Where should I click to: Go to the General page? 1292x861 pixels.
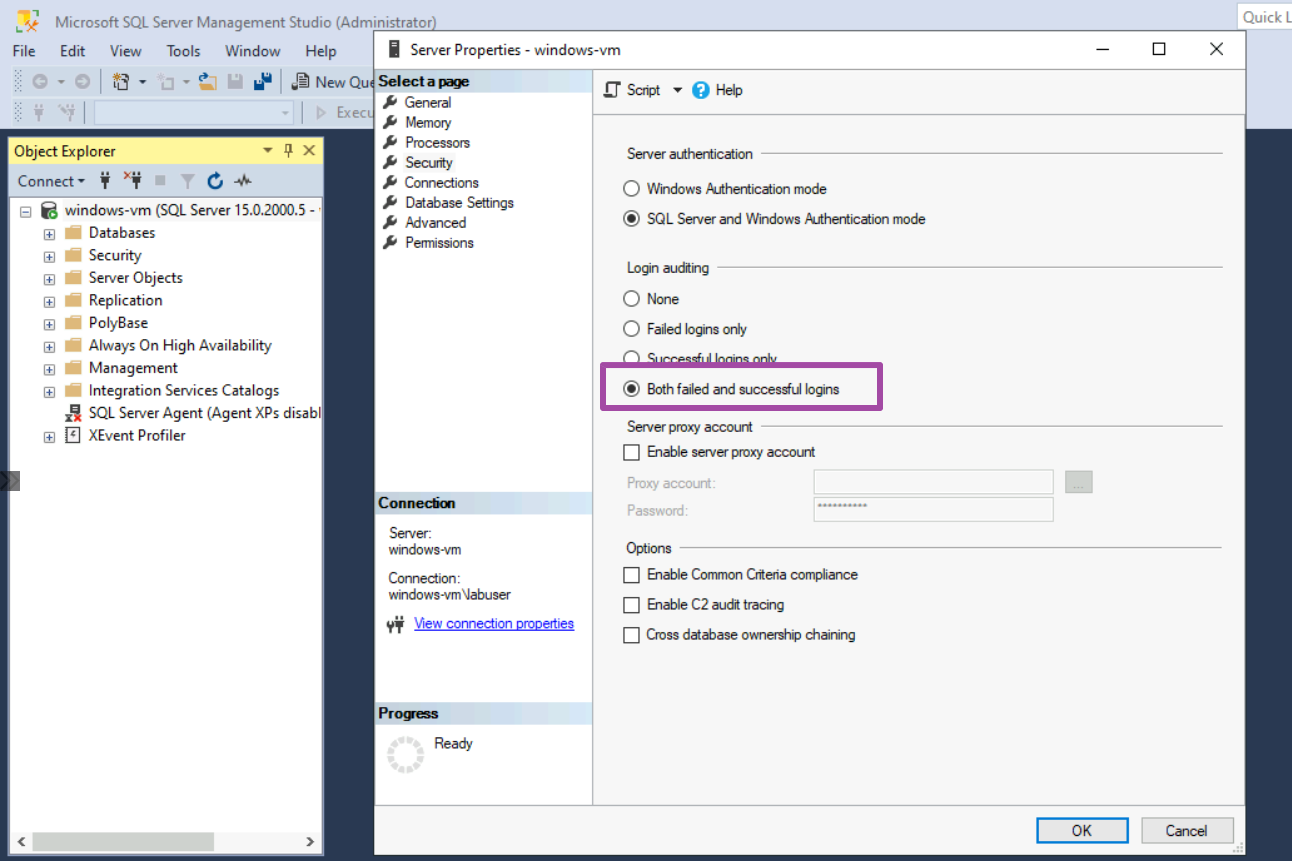click(x=428, y=102)
